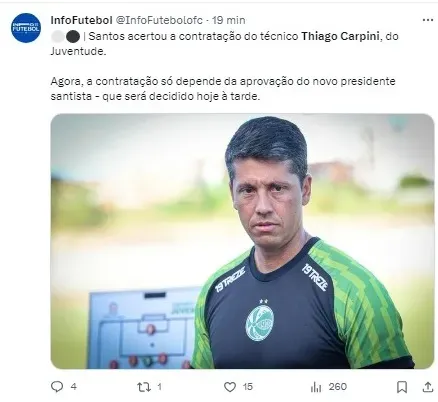Open the reply comment icon

click(57, 387)
